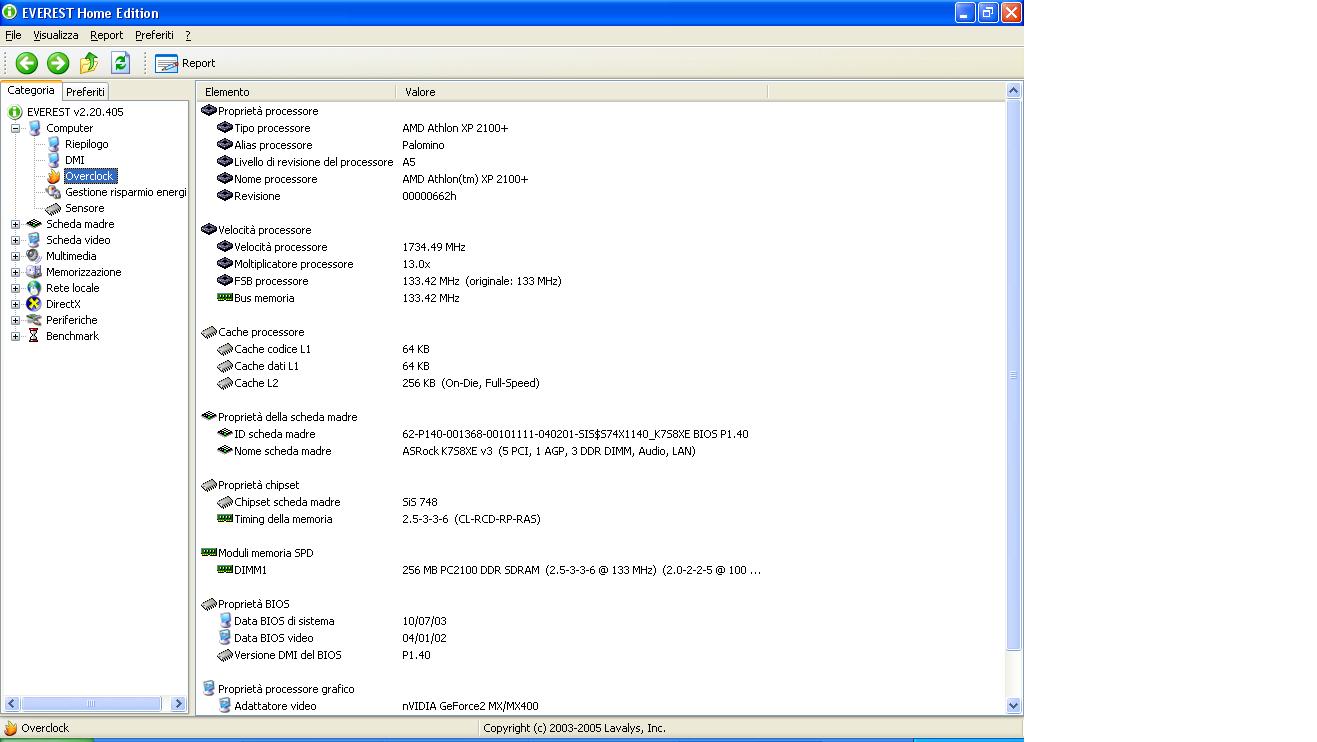Expand the DirectX tree node
The width and height of the screenshot is (1317, 742).
click(15, 304)
